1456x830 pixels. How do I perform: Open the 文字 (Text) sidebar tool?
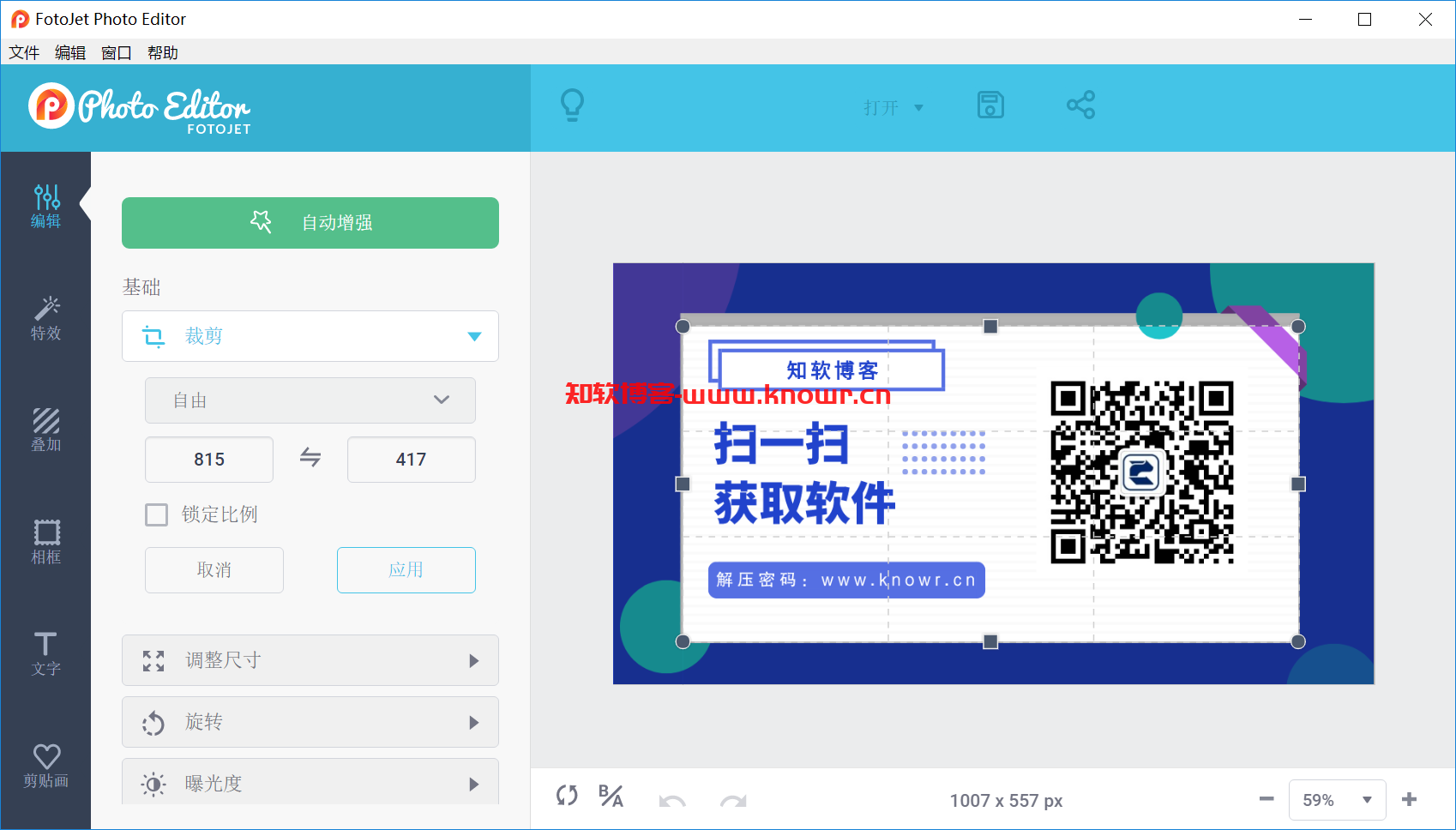(46, 654)
